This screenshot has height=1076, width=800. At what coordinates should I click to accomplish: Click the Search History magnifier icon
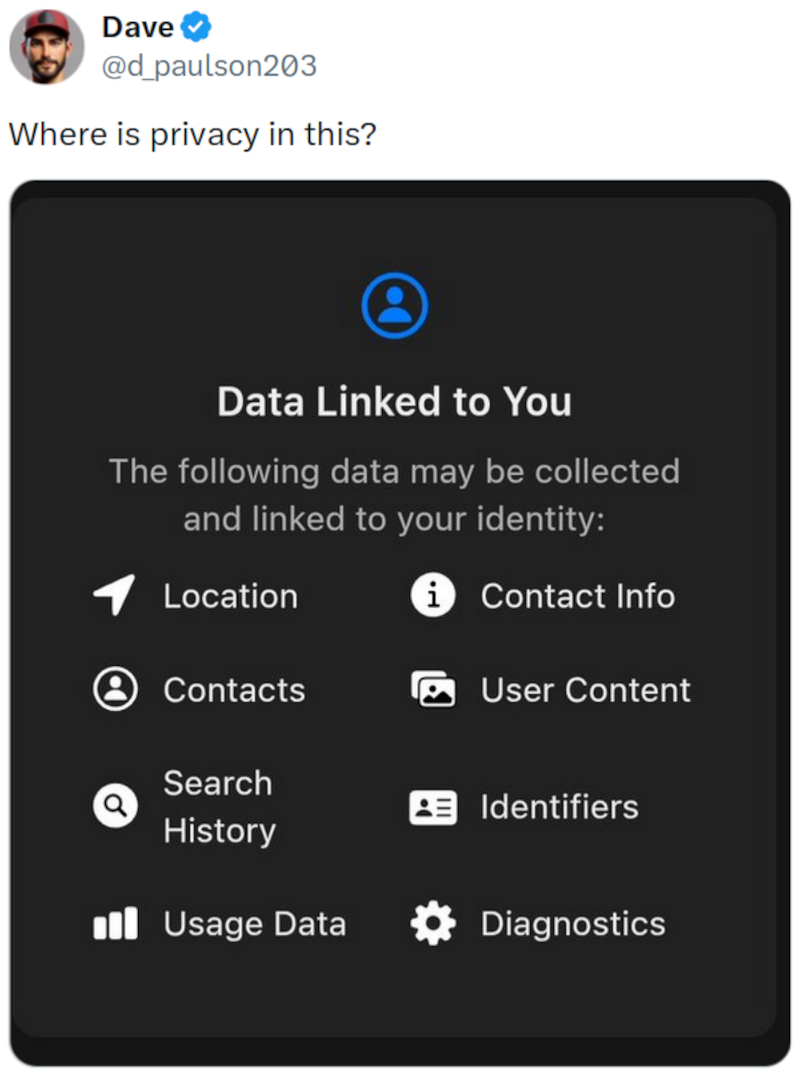point(115,806)
